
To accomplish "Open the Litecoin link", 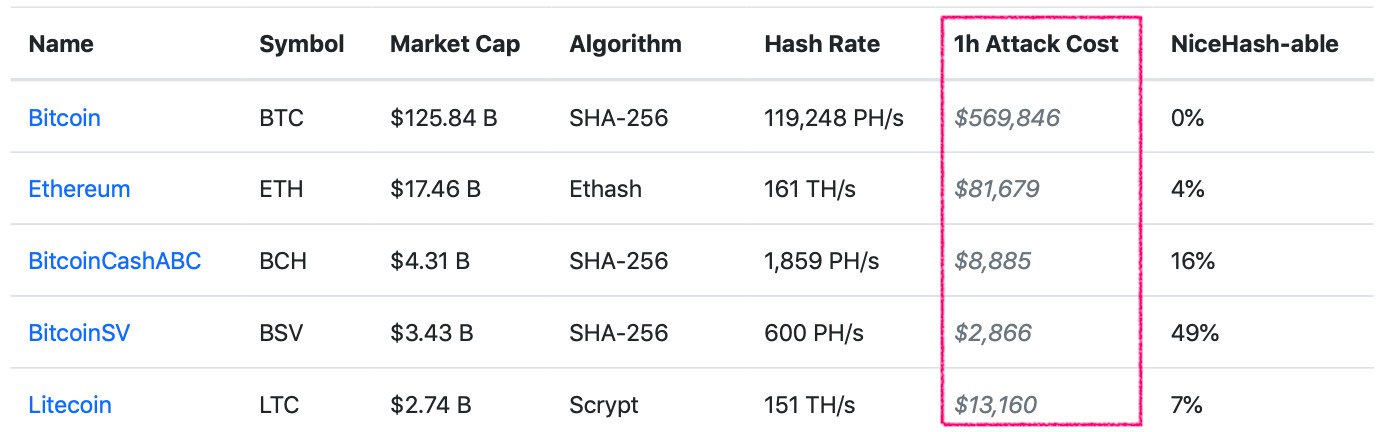I will pos(70,405).
